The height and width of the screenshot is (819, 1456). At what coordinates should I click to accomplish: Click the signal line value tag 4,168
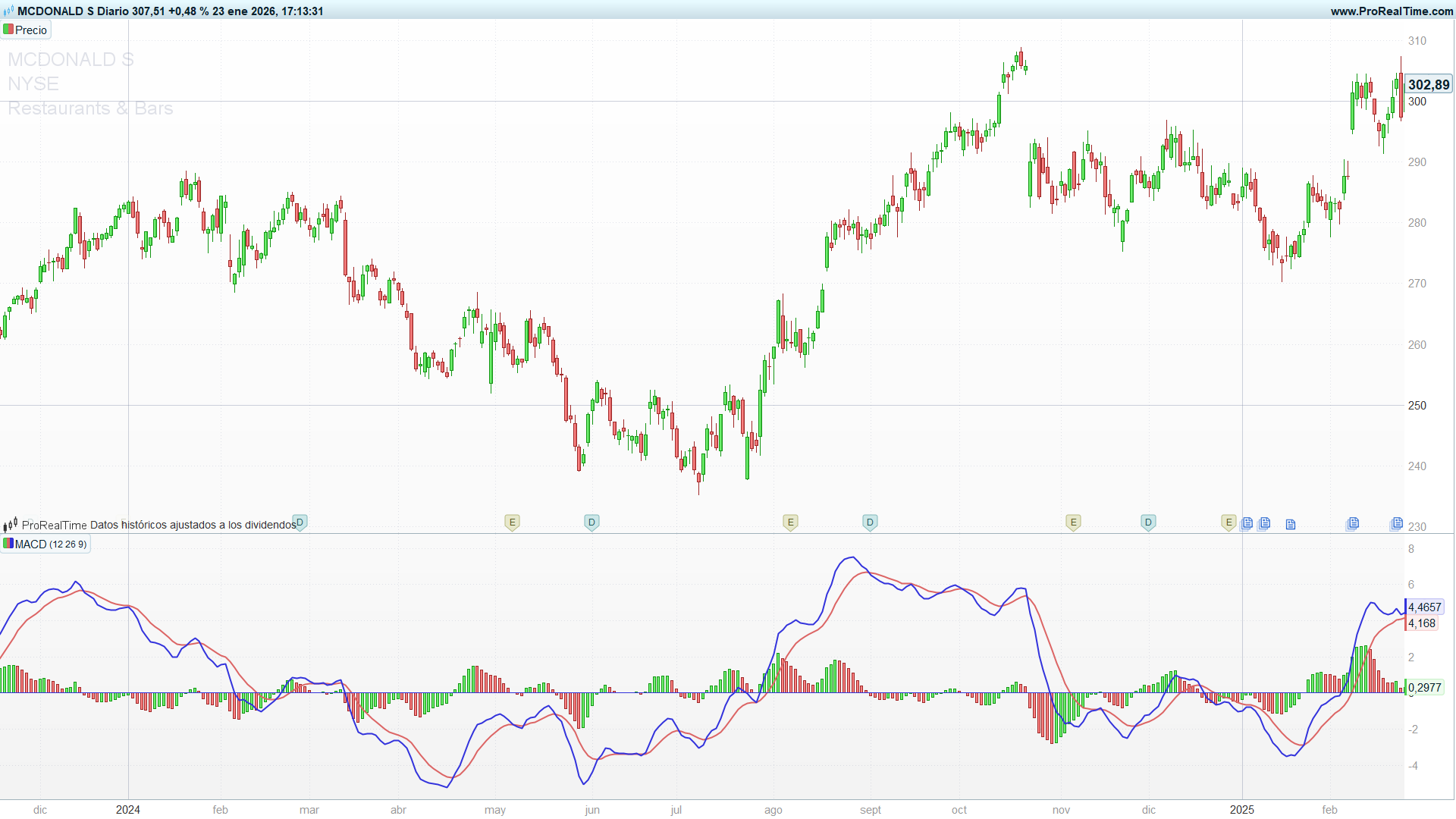(1422, 623)
